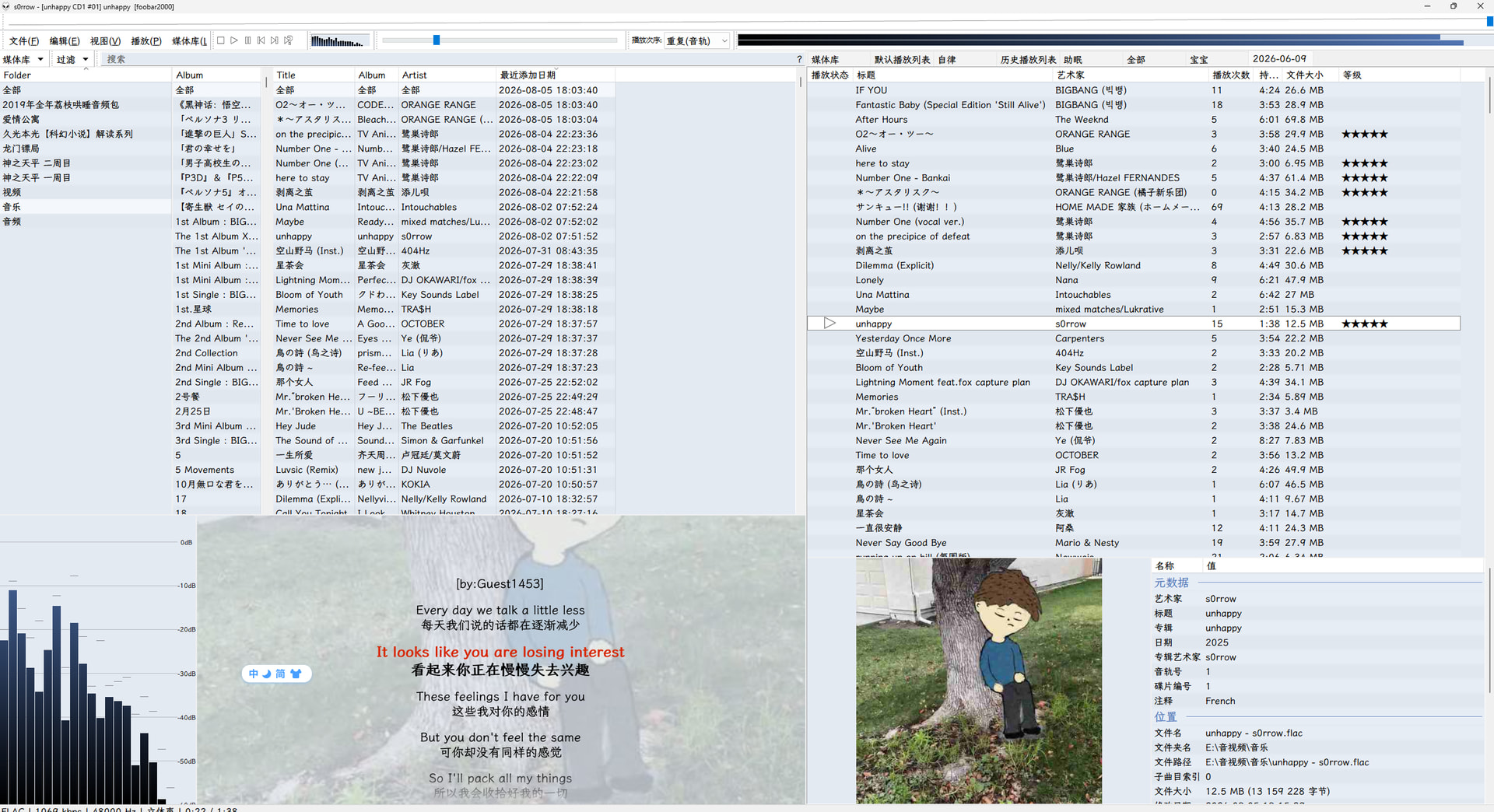Switch to the 2026-06-09 playlist tab
1494x812 pixels.
tap(1280, 59)
